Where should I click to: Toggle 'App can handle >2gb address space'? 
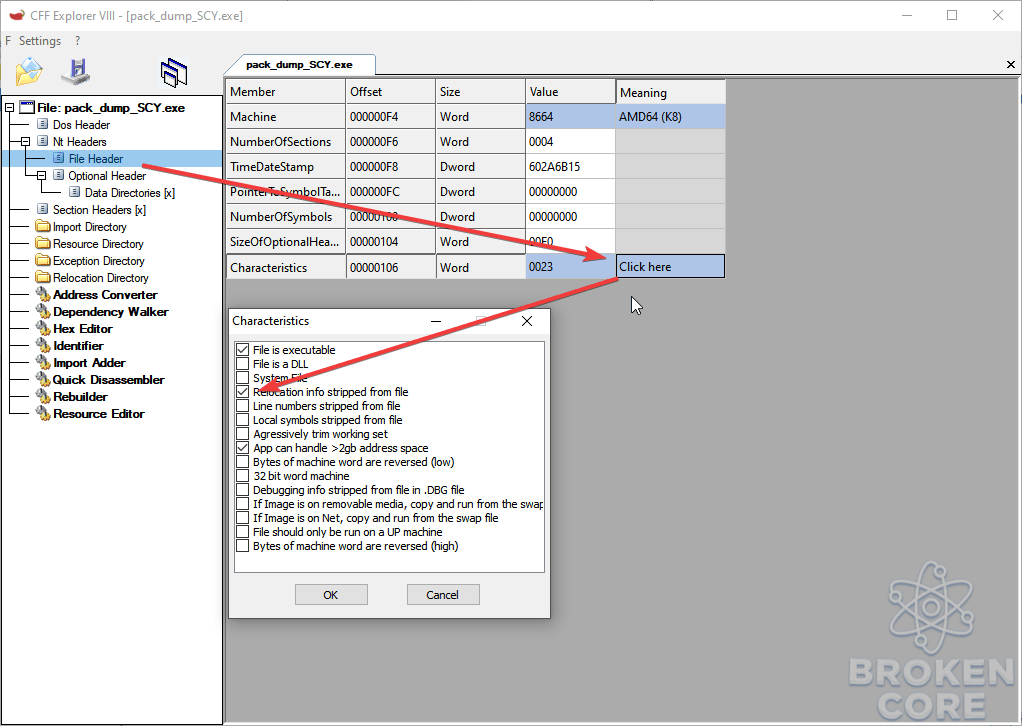tap(242, 448)
